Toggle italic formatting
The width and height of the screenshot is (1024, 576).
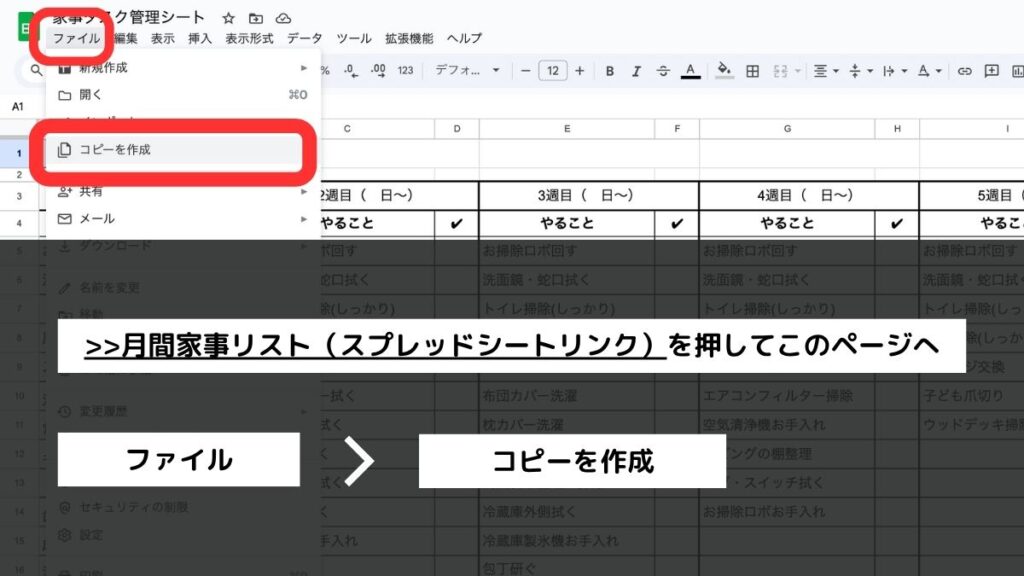coord(636,71)
